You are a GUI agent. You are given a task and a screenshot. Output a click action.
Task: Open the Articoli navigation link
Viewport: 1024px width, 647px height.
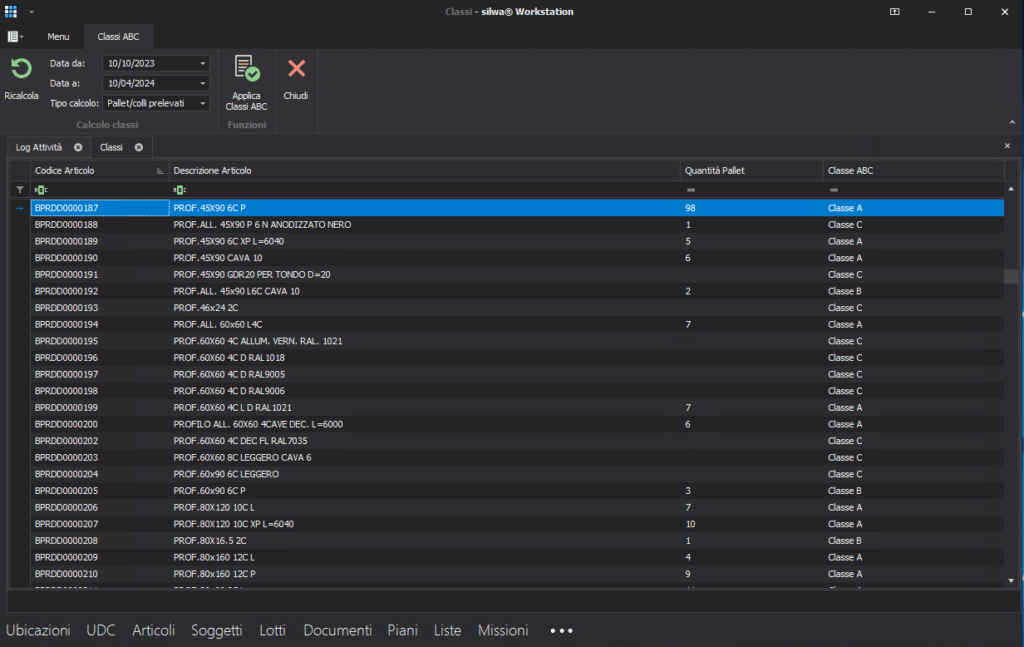pyautogui.click(x=153, y=630)
